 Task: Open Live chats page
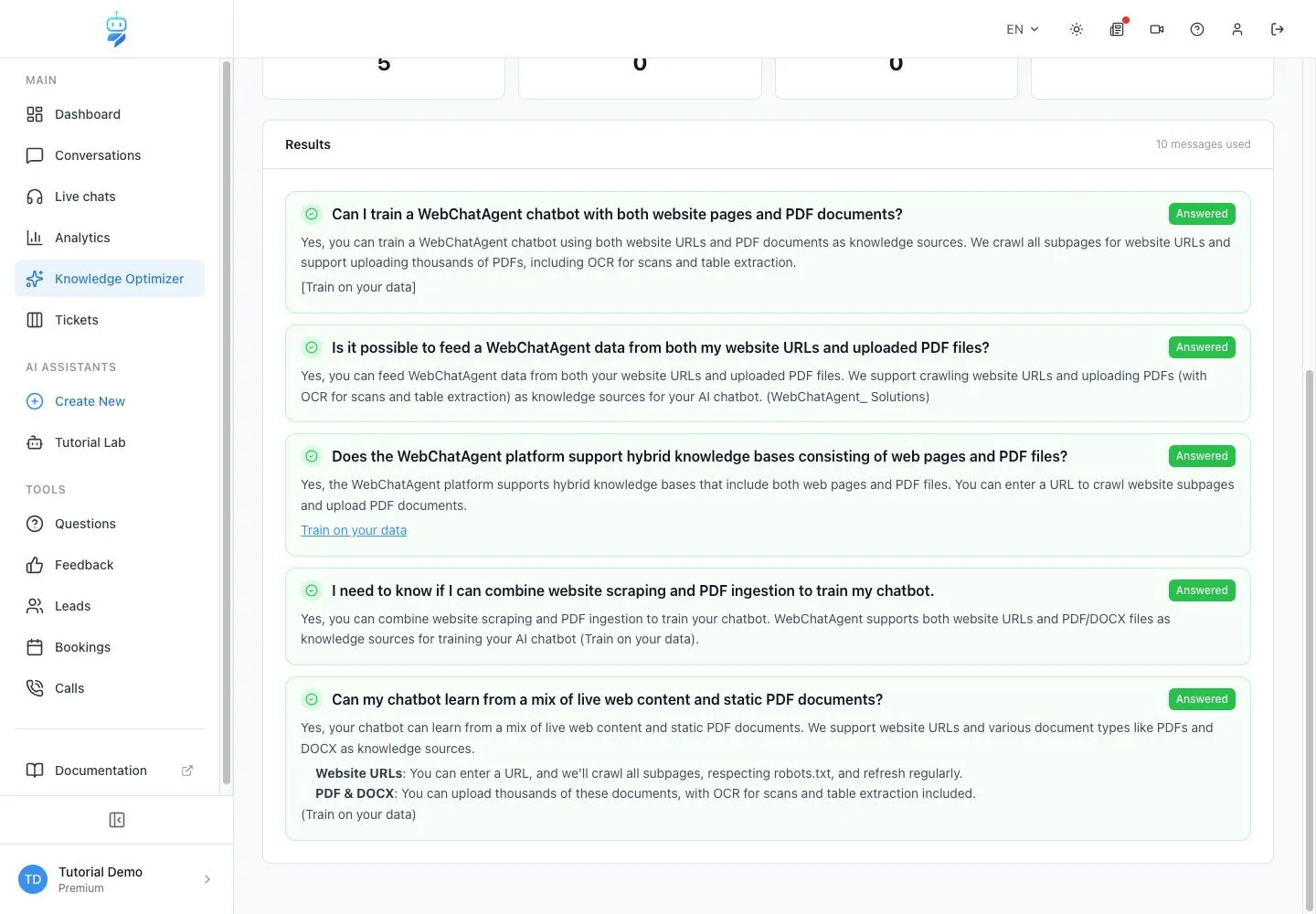[x=110, y=197]
